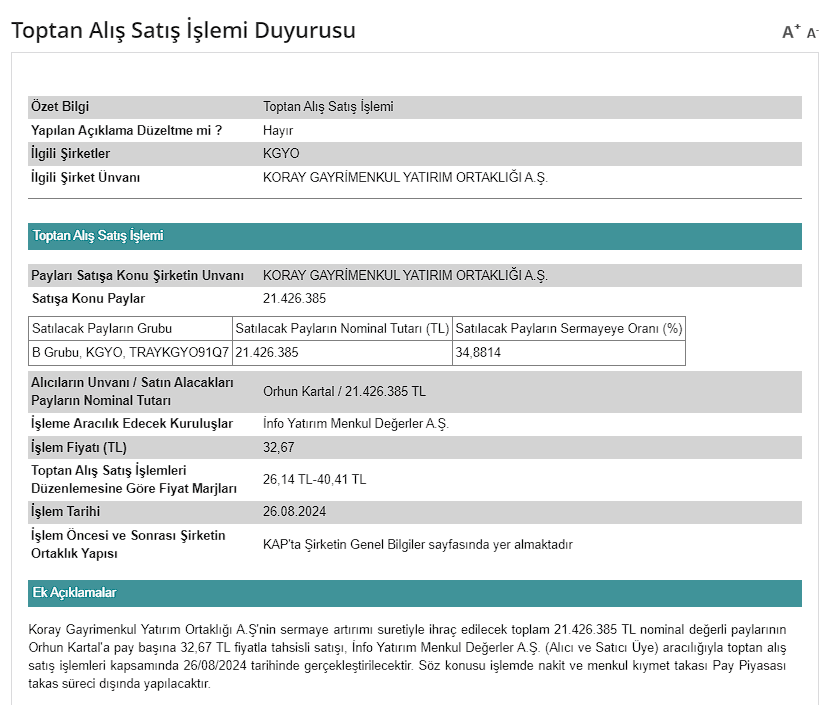Click the "26,14 TL-40,41 TL" price margin value
Screen dimensions: 826x705
coord(314,479)
